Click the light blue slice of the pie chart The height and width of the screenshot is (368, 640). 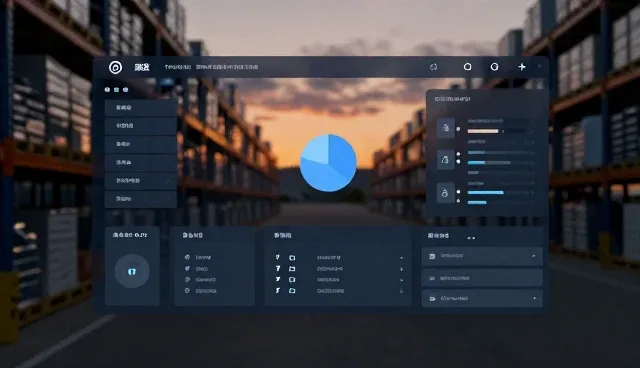[x=316, y=150]
